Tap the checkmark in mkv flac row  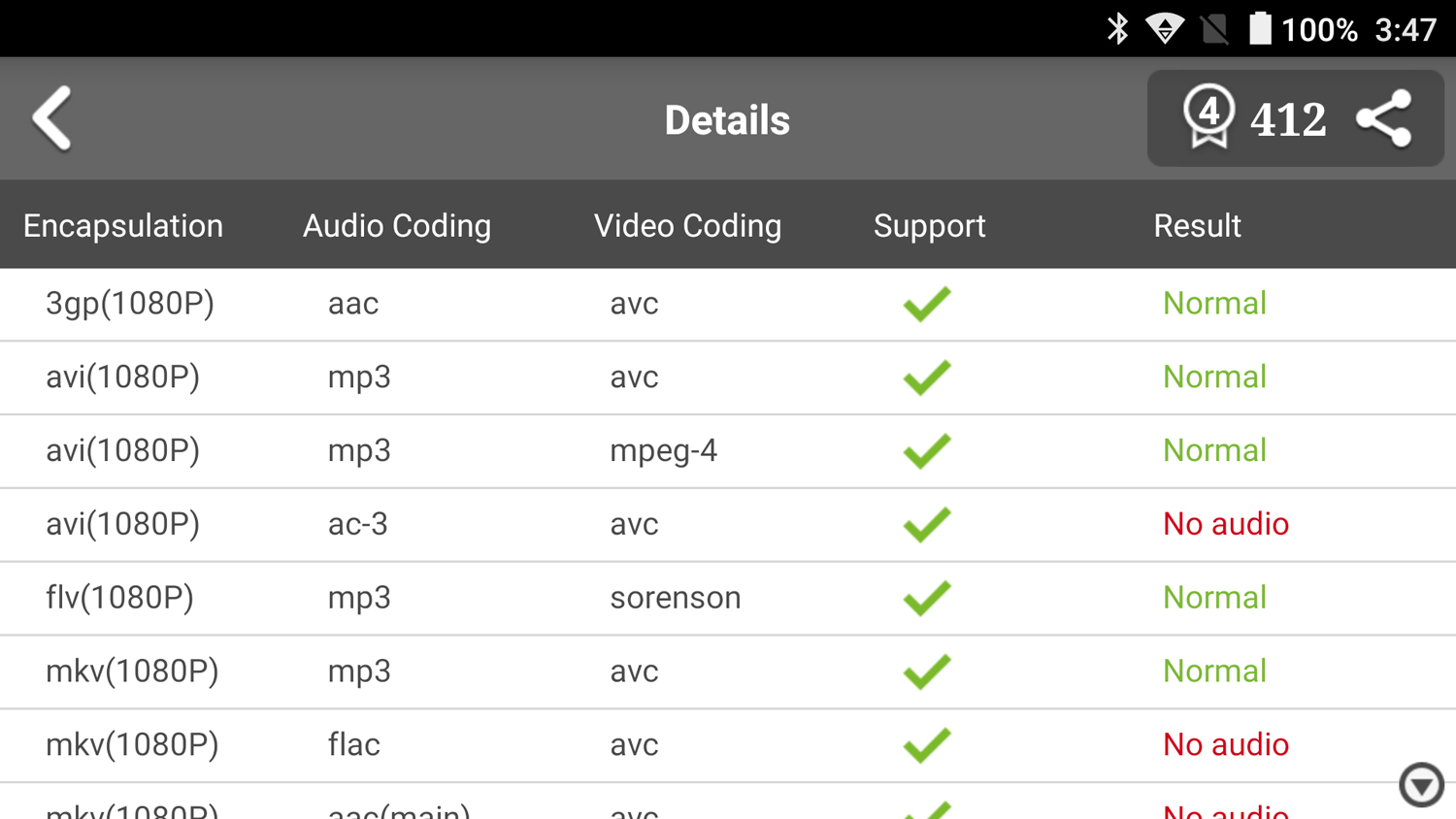[x=927, y=745]
